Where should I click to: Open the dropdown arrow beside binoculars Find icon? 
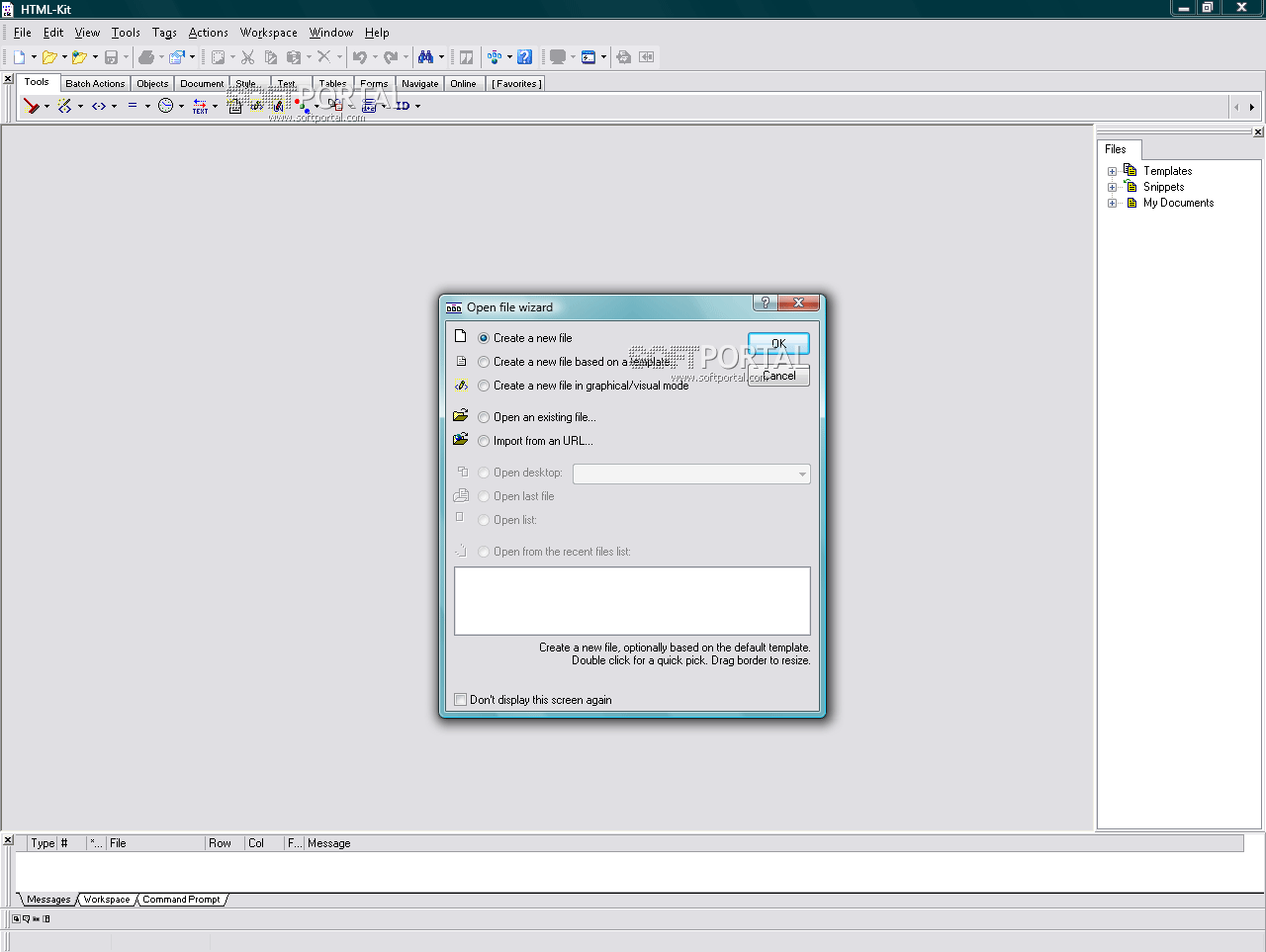click(441, 57)
